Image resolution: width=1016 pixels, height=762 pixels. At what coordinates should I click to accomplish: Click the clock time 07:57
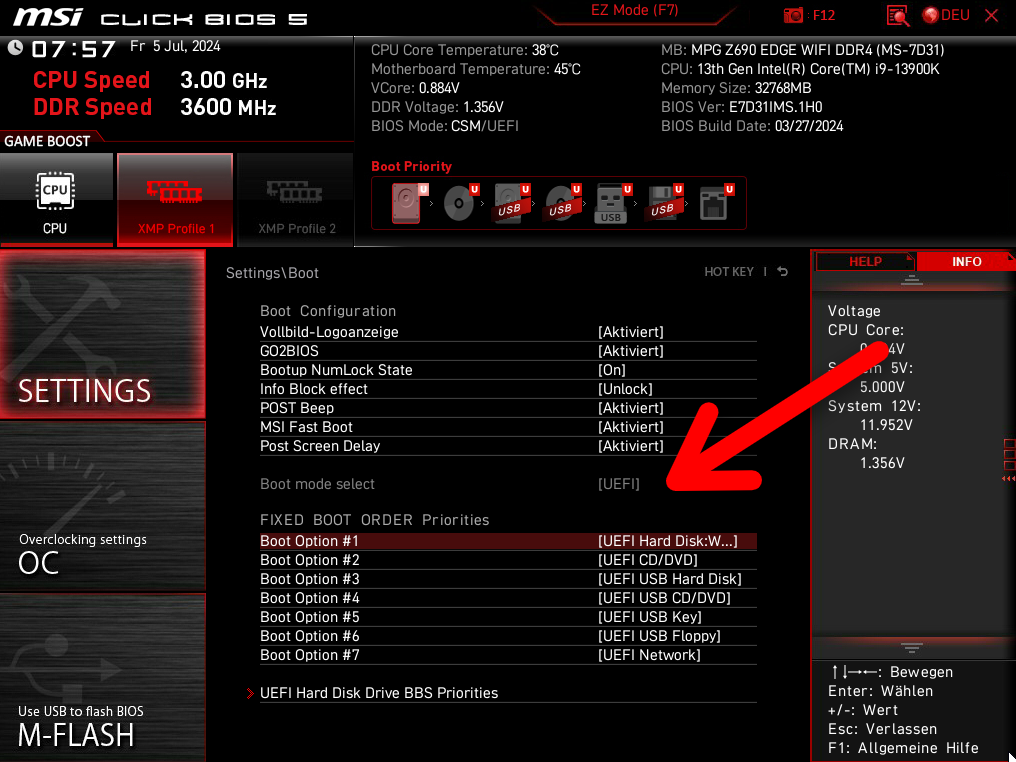tap(73, 49)
